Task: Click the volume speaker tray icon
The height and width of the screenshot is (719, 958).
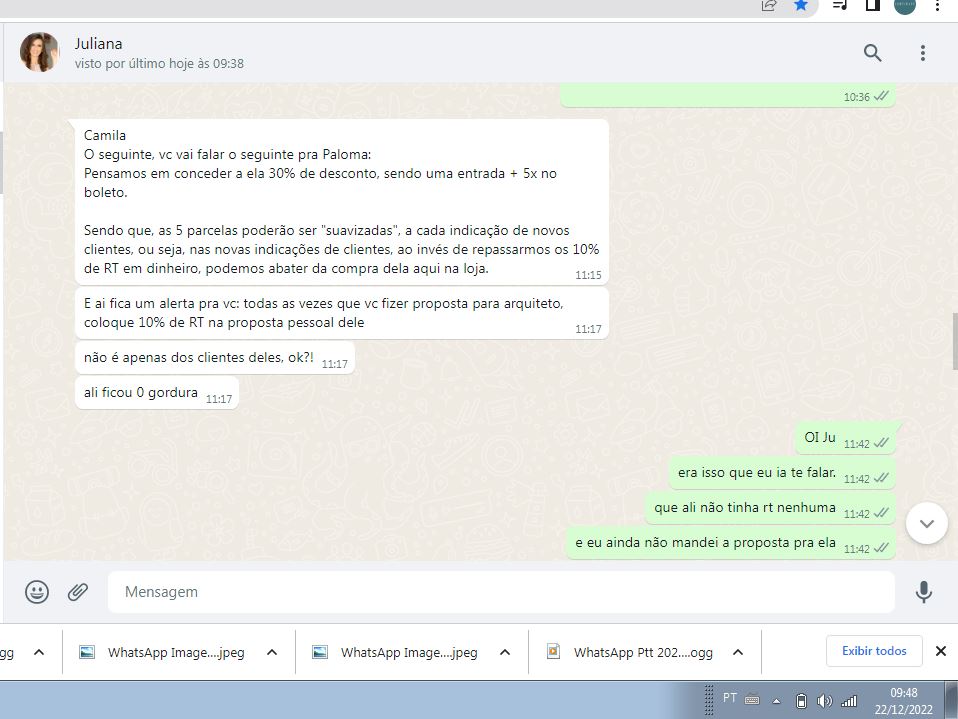Action: (825, 701)
